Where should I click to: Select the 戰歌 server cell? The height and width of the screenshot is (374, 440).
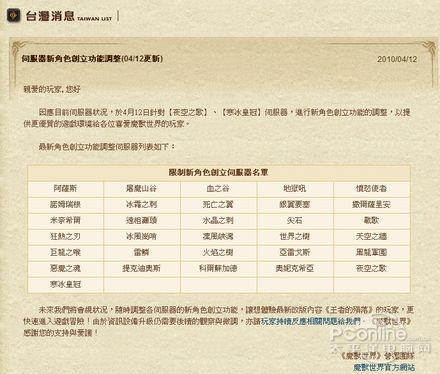pos(371,221)
